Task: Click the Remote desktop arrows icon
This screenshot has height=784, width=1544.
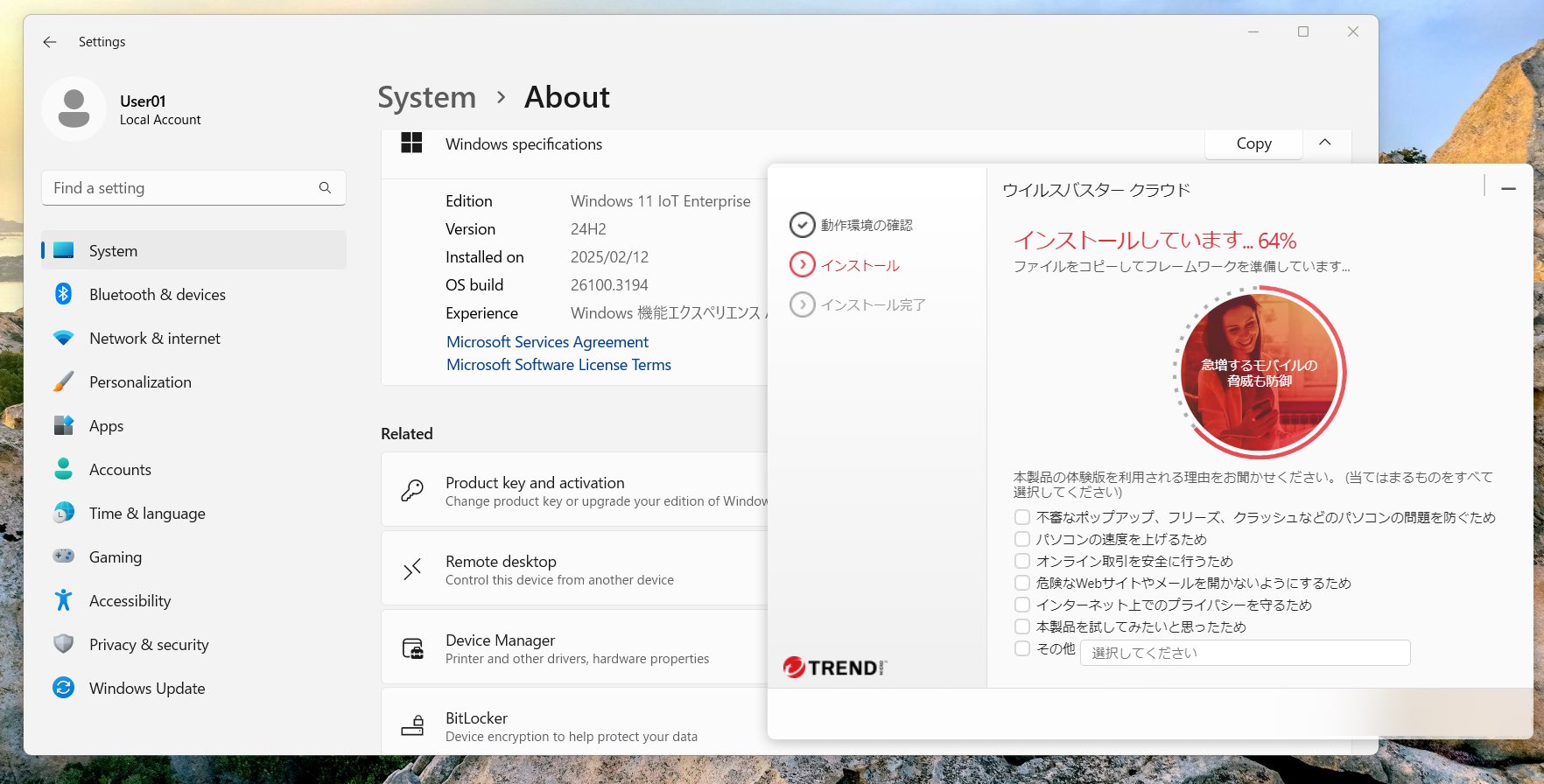Action: point(412,570)
